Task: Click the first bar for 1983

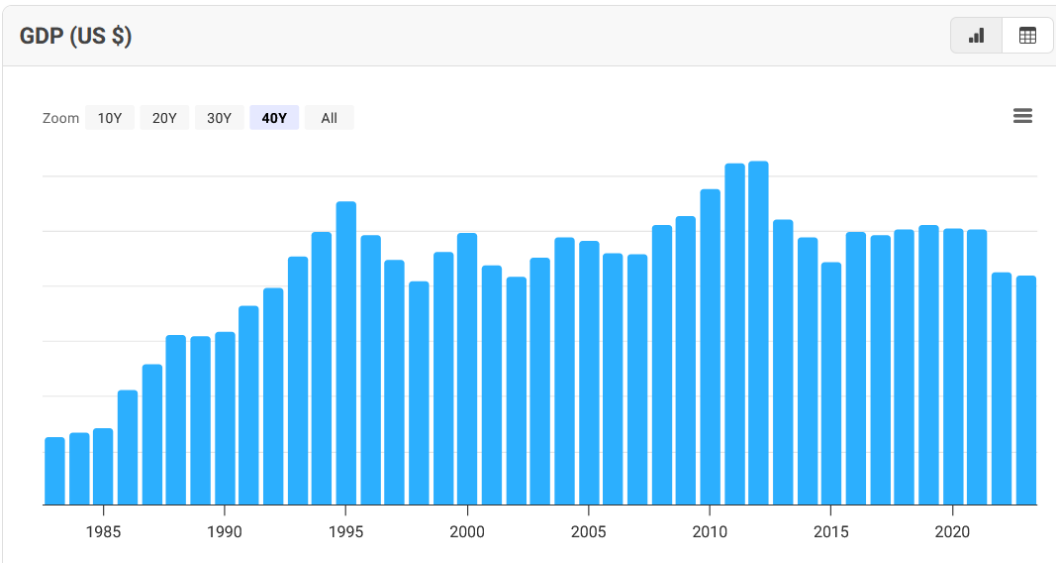Action: point(55,471)
